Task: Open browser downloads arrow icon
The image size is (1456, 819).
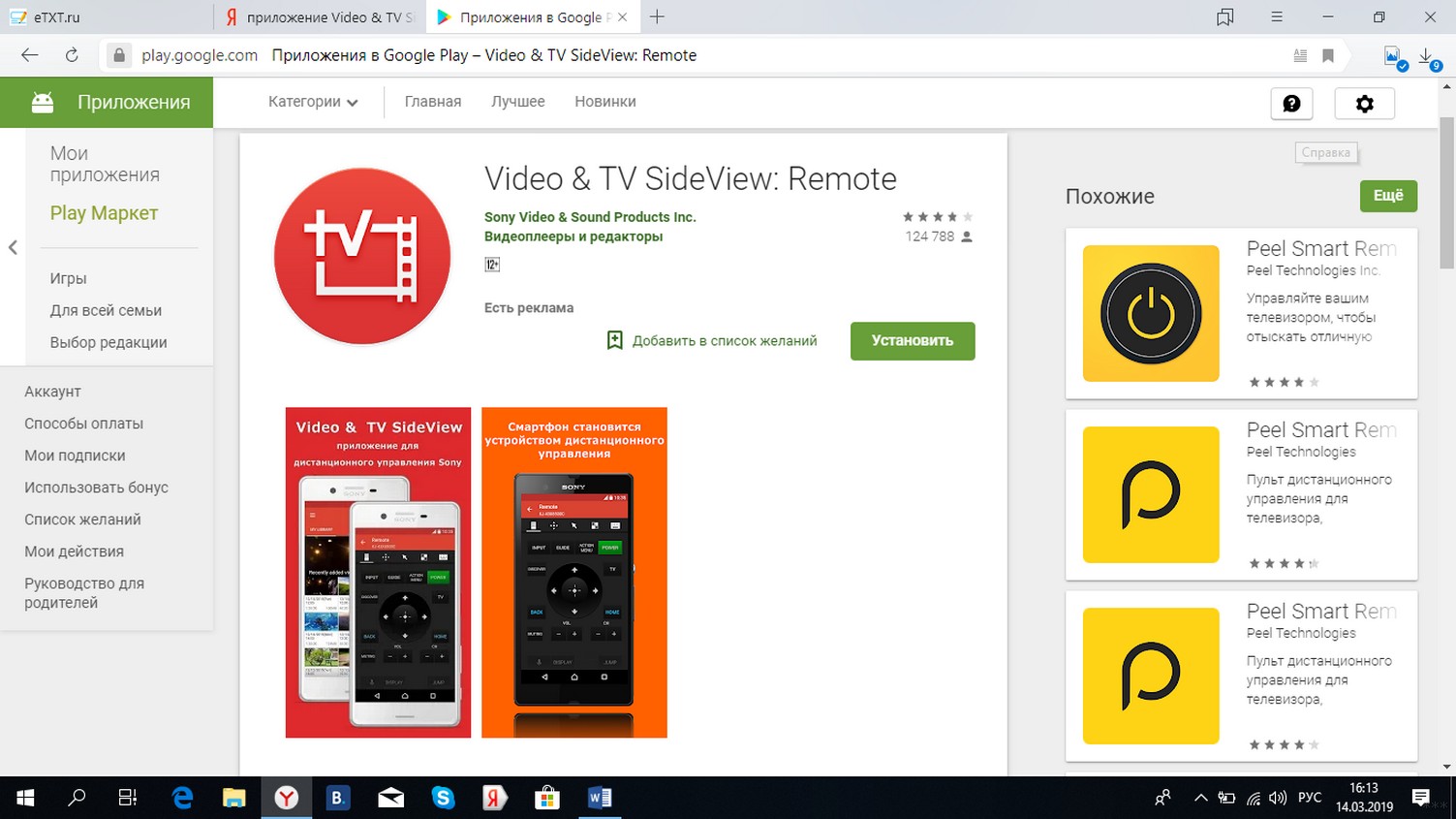Action: tap(1428, 57)
